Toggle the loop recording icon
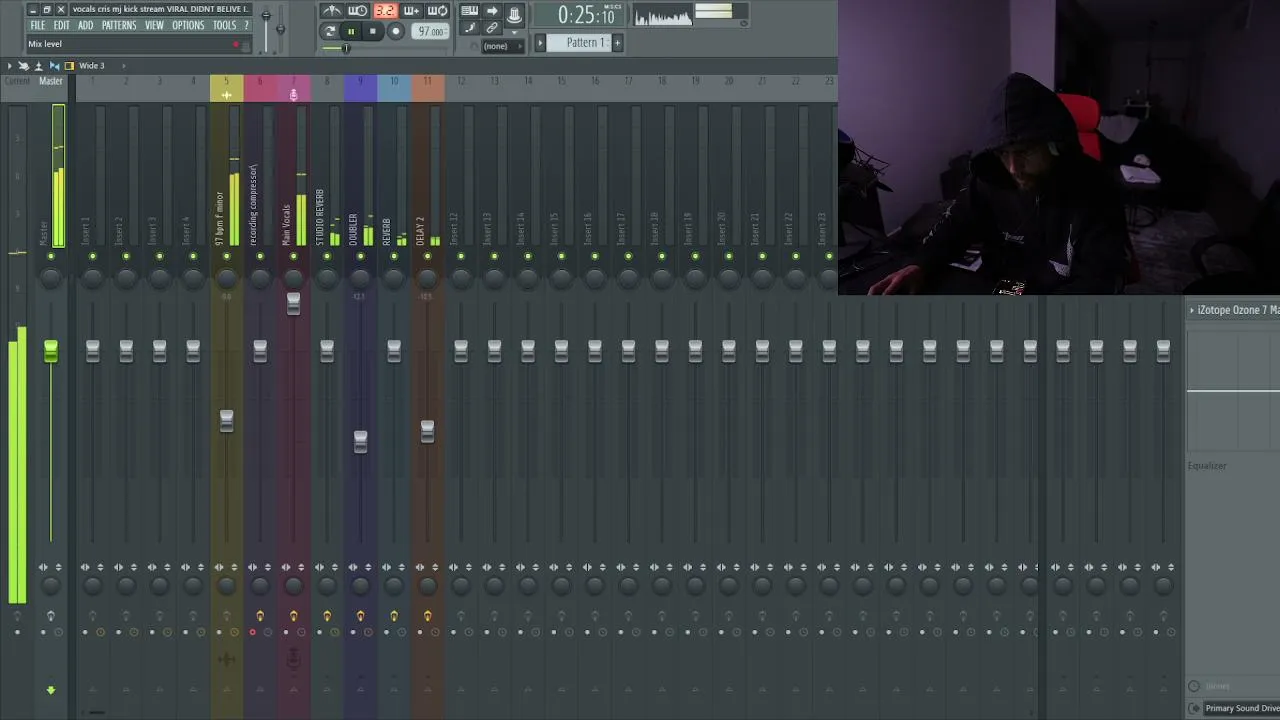The image size is (1280, 720). pyautogui.click(x=438, y=11)
